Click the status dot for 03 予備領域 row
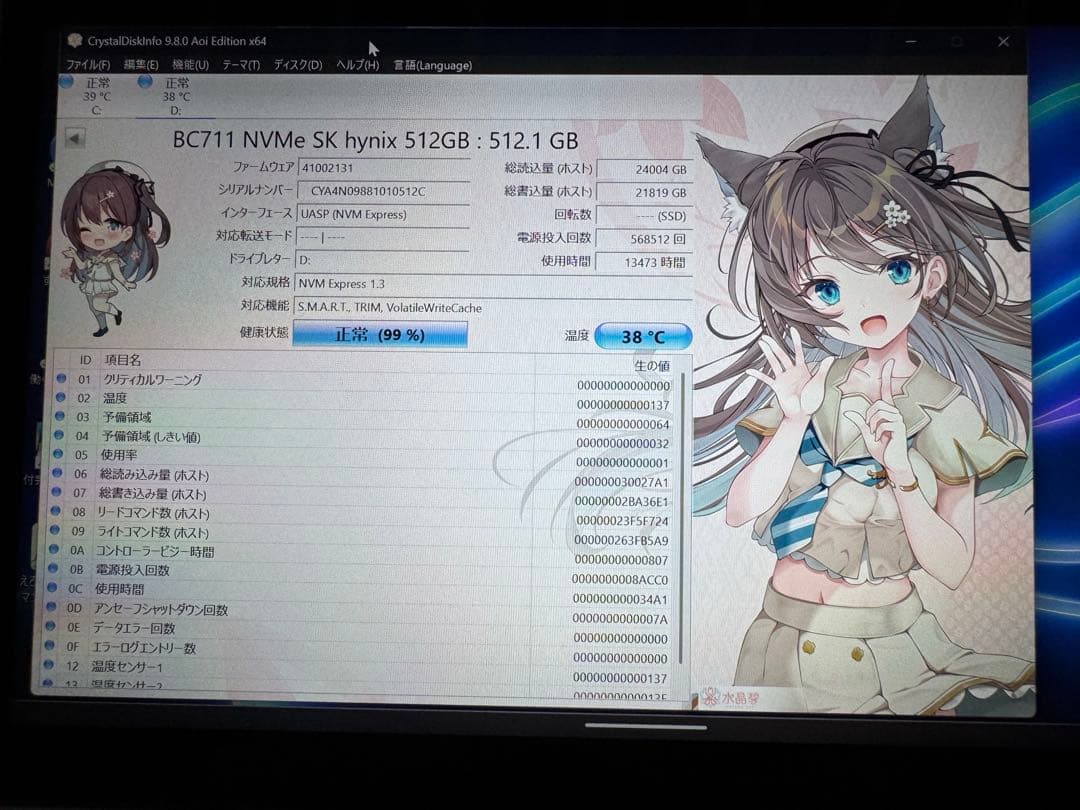The height and width of the screenshot is (810, 1080). tap(60, 416)
